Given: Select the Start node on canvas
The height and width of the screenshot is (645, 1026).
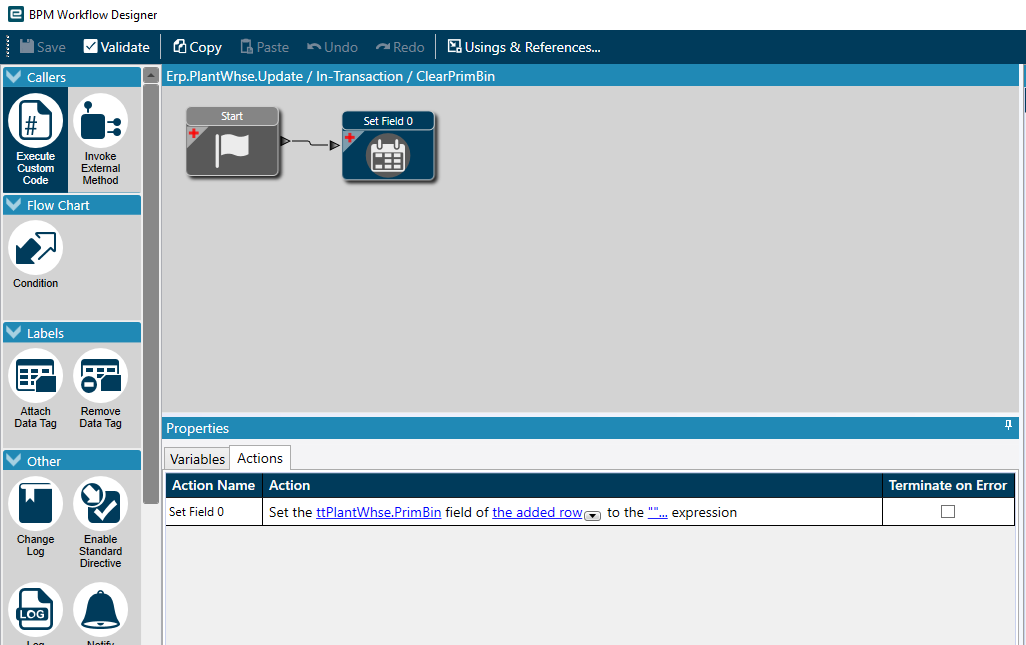Looking at the screenshot, I should click(232, 142).
